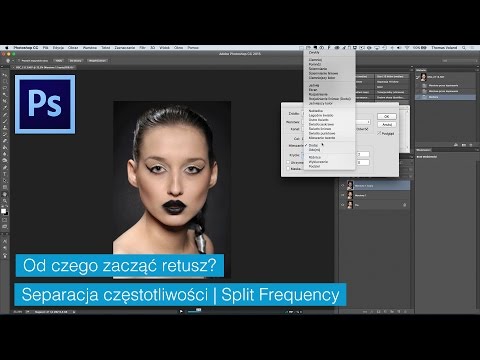480x360 pixels.
Task: Select the Blur tool
Action: point(5,154)
